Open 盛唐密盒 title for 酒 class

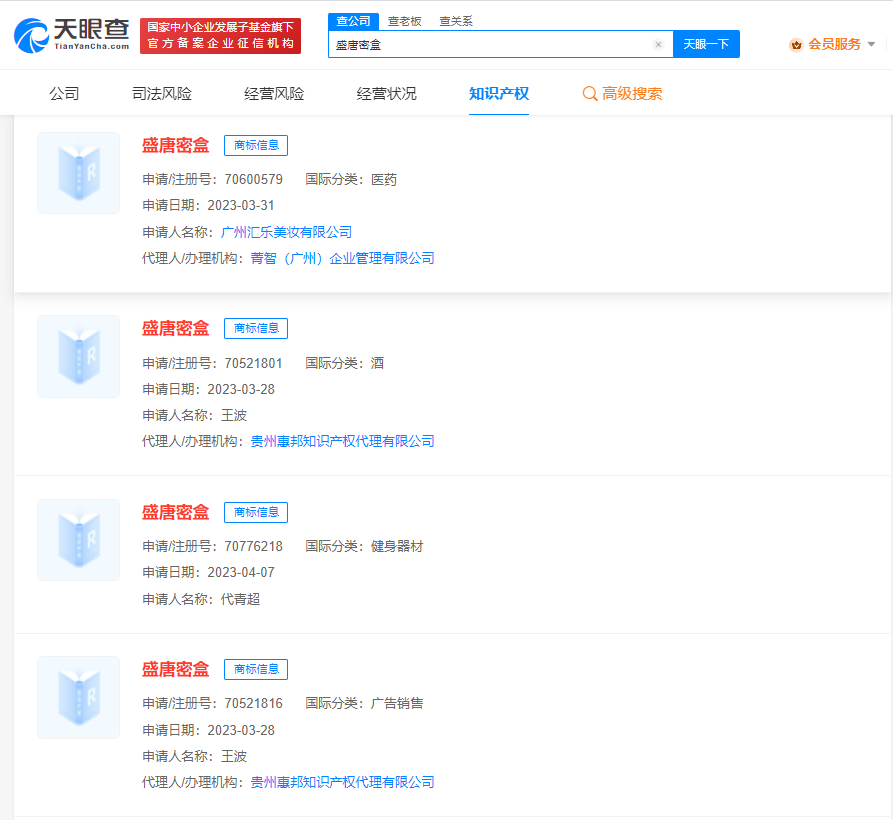pyautogui.click(x=175, y=329)
